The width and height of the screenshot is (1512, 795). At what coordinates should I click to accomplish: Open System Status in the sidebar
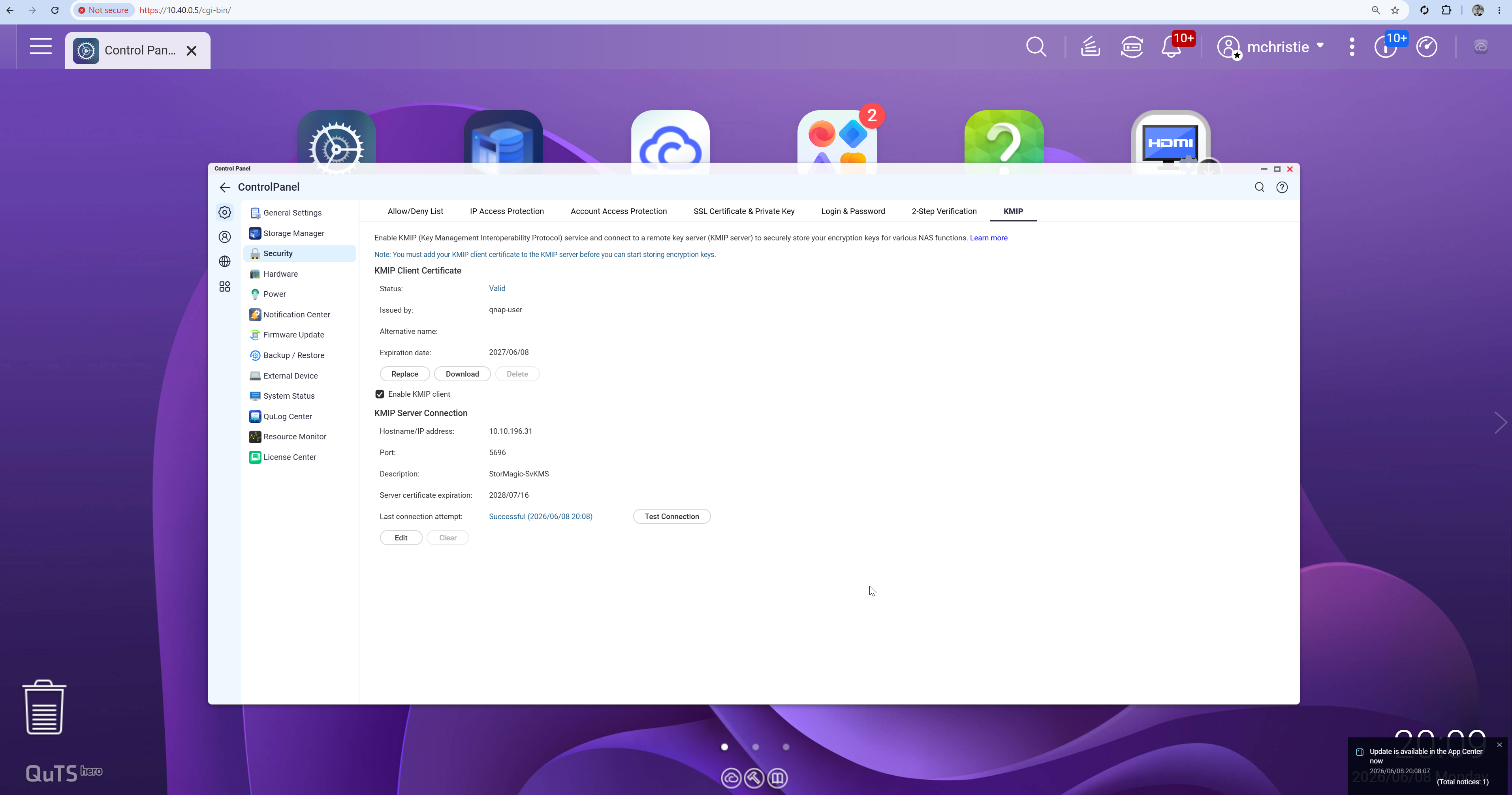pyautogui.click(x=299, y=396)
